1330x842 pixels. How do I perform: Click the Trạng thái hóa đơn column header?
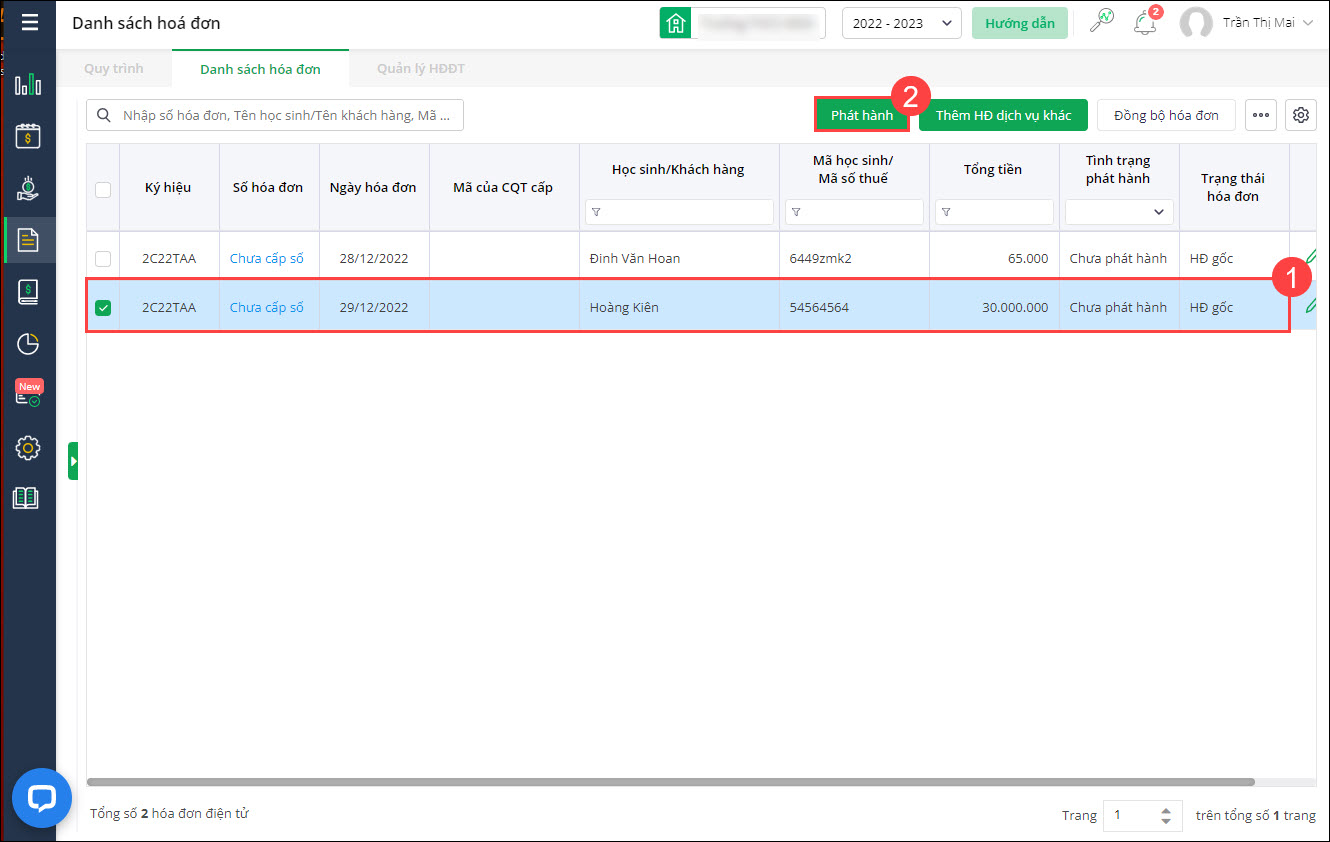(1233, 187)
